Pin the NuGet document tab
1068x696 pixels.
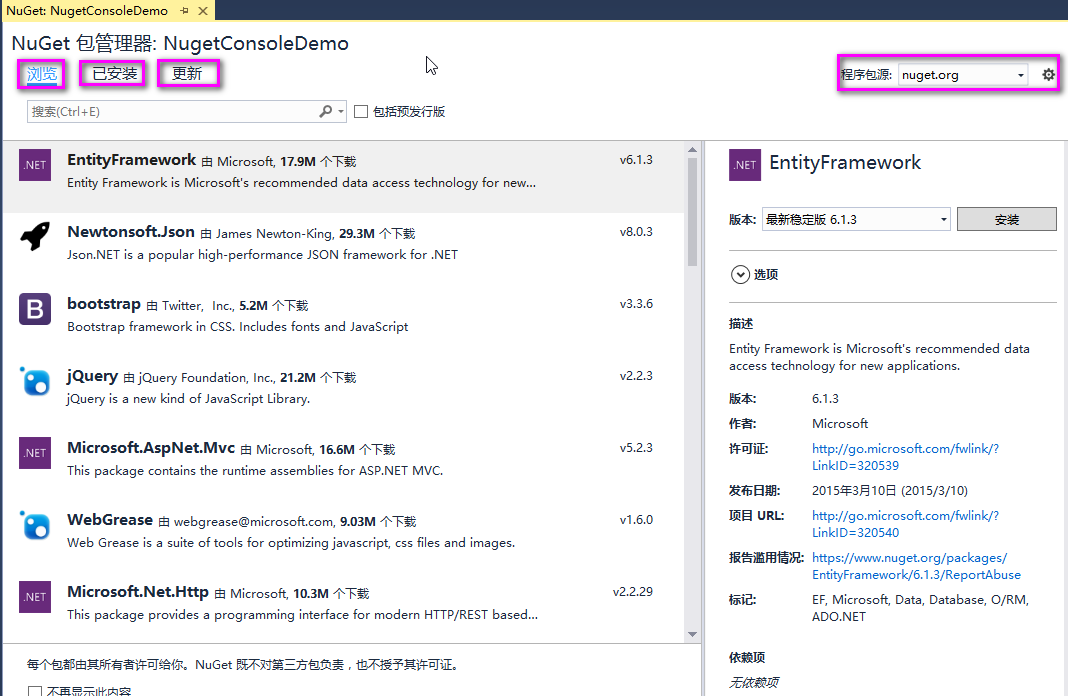tap(184, 11)
